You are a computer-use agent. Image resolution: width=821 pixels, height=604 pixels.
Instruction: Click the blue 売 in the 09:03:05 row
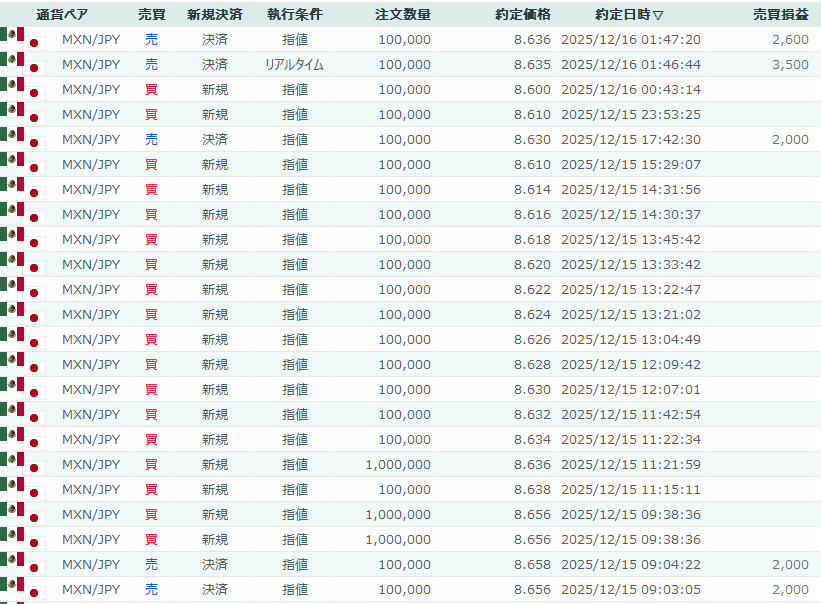pyautogui.click(x=151, y=590)
